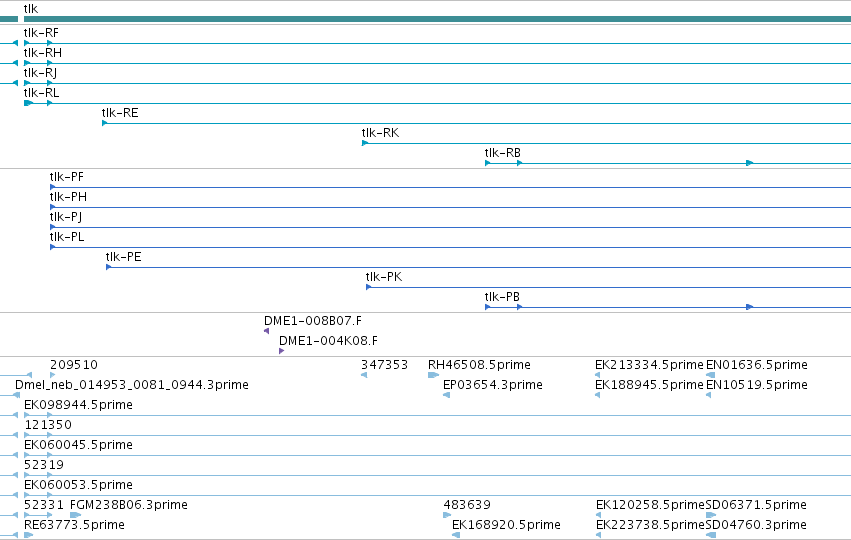
Task: Click the EK168920.5prime arrow glyph
Action: (x=456, y=535)
